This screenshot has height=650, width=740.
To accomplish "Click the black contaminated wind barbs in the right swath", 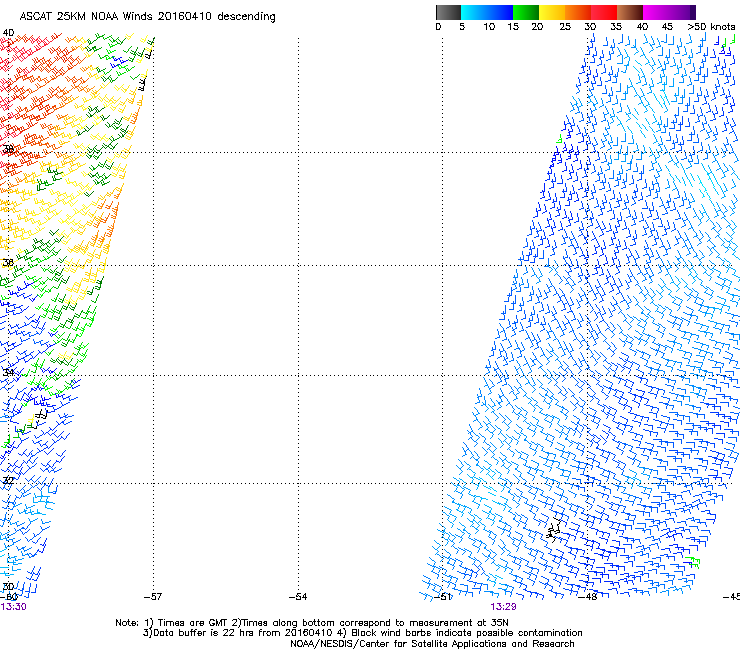I will coord(554,529).
